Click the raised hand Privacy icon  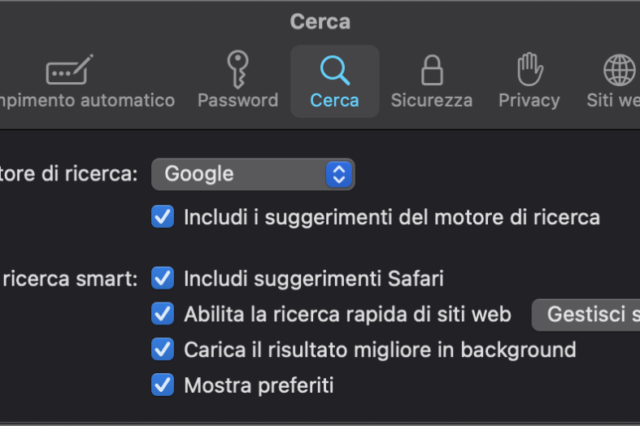pos(529,70)
